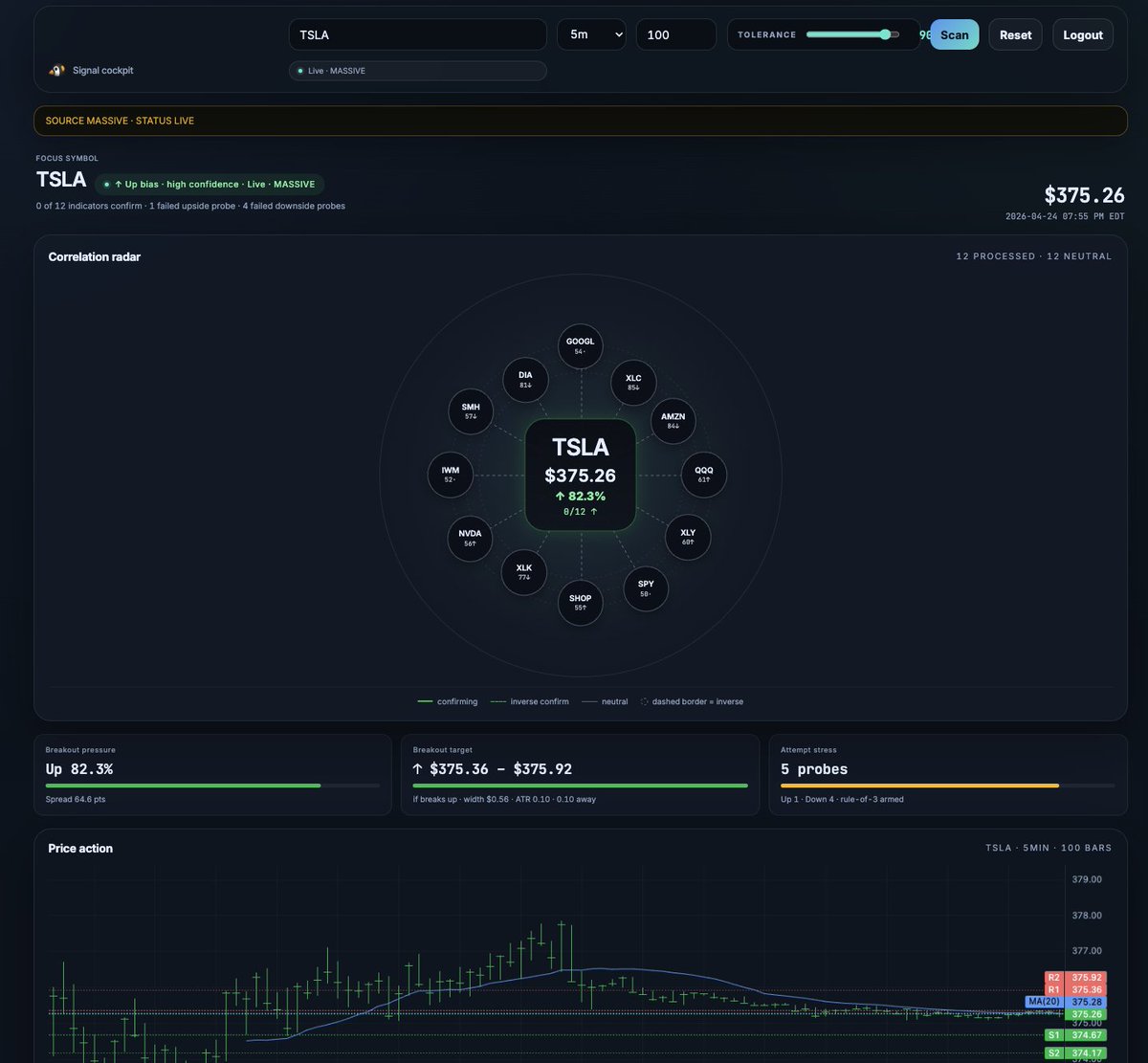The height and width of the screenshot is (1063, 1148).
Task: Click the Up bias high confidence badge
Action: (210, 185)
